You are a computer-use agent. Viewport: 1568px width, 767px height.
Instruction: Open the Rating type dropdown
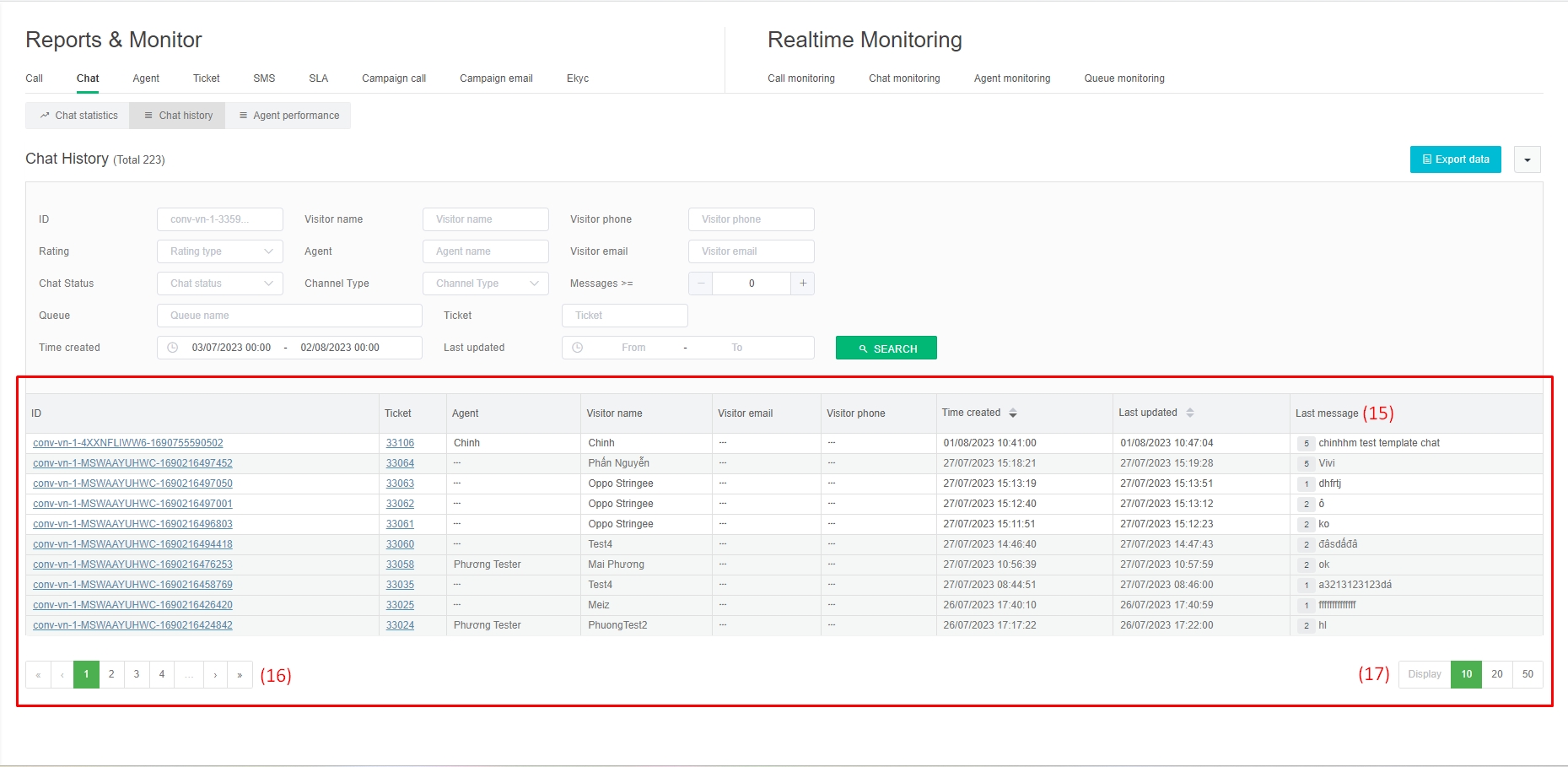(219, 251)
